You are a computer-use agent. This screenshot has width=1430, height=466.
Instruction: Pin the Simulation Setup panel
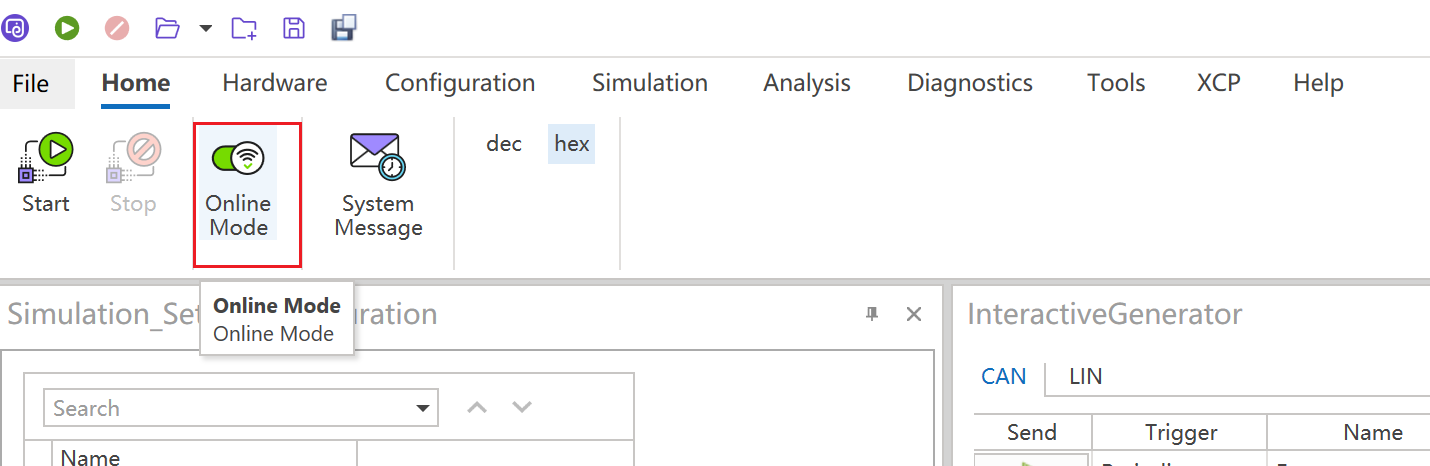pos(872,314)
